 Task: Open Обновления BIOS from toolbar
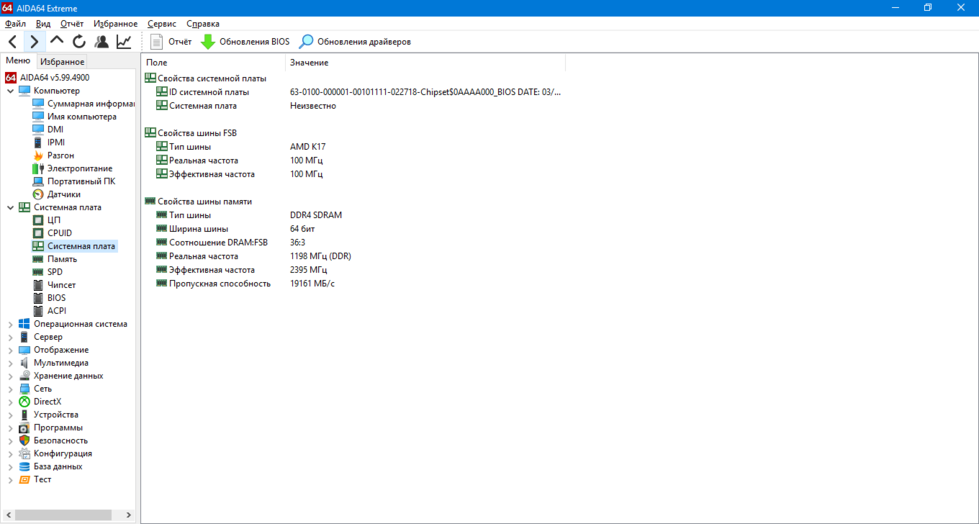click(x=245, y=42)
